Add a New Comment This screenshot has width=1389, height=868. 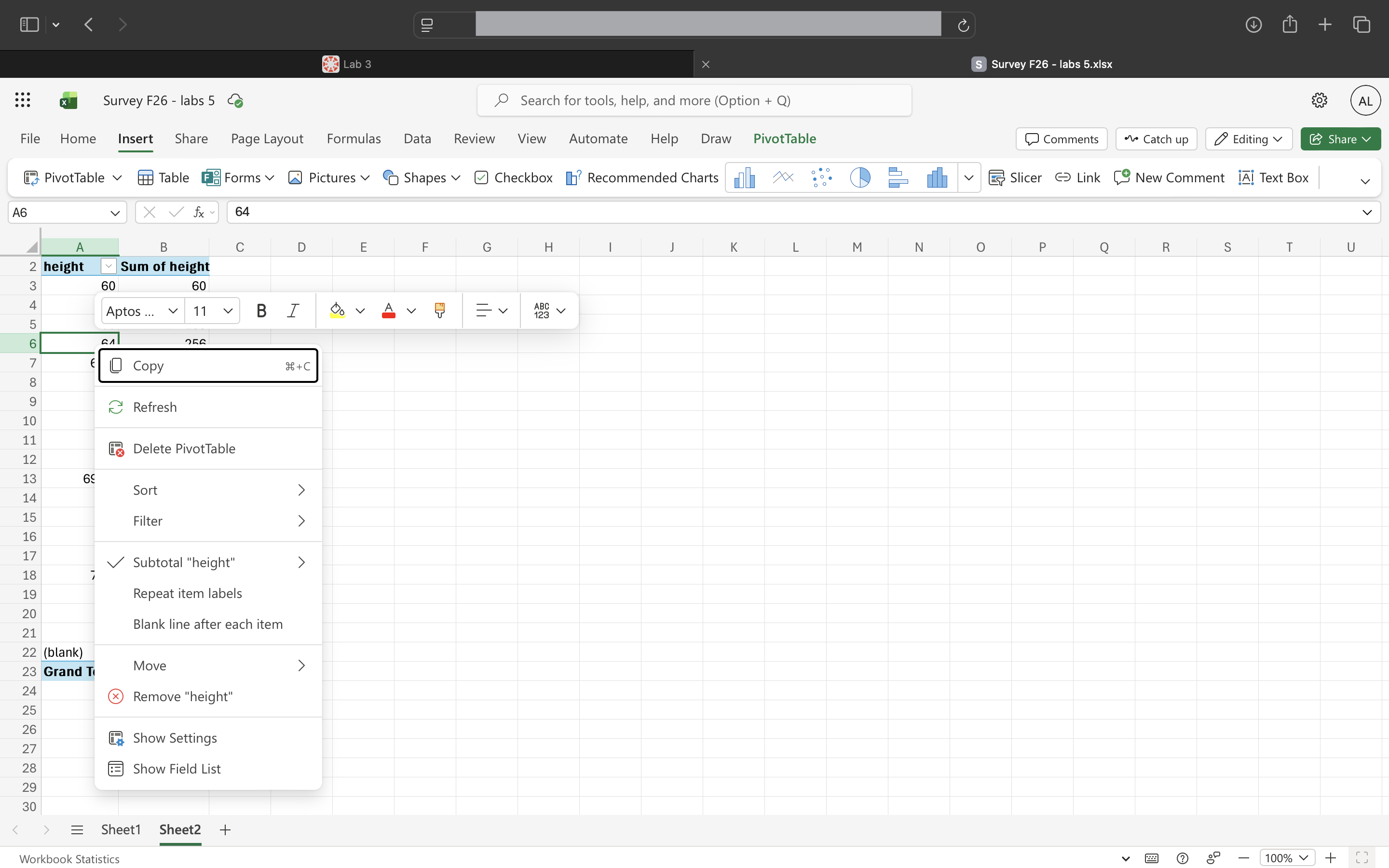click(1169, 178)
